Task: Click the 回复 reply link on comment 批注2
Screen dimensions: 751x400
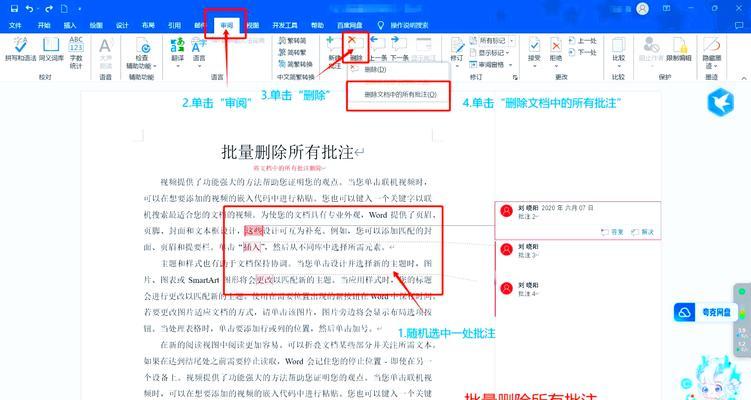Action: (612, 232)
